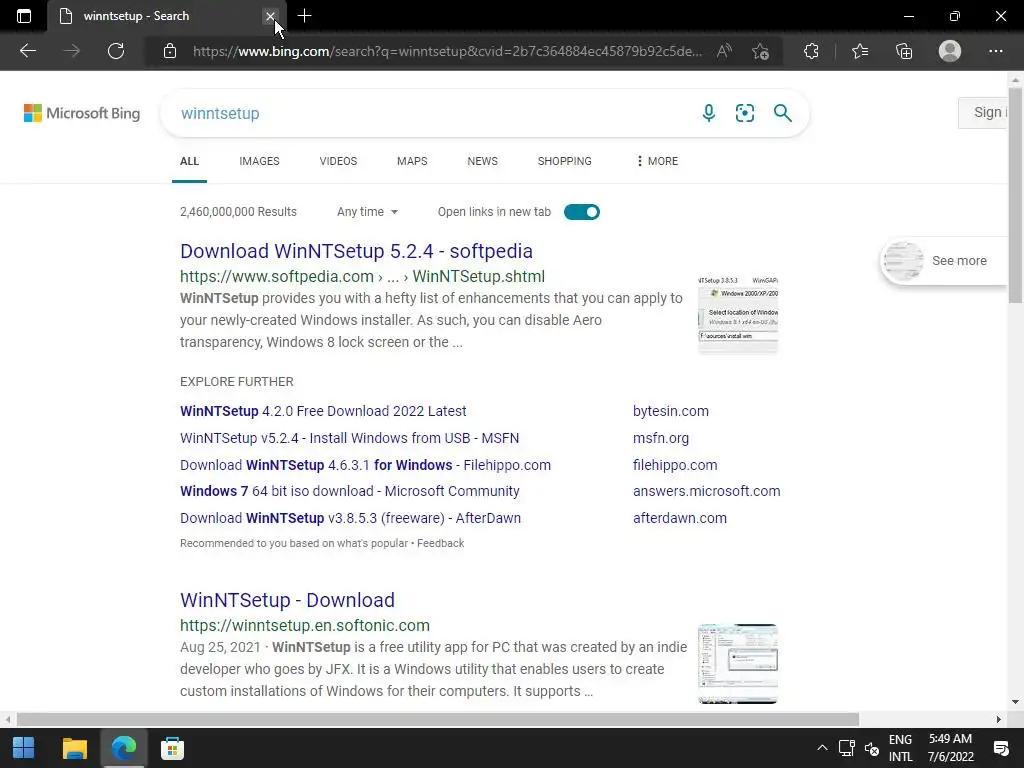
Task: Click msfn.org domain link
Action: [x=661, y=438]
